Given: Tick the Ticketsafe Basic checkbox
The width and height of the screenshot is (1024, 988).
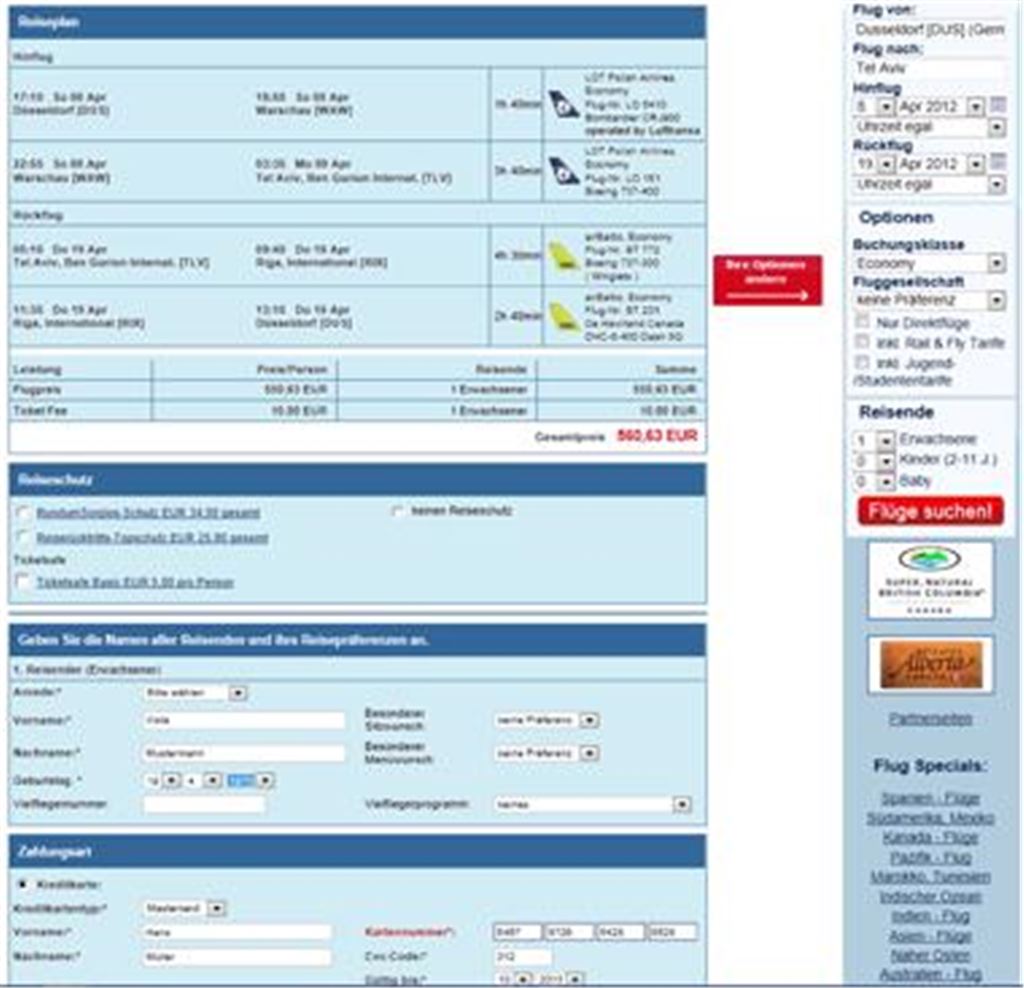Looking at the screenshot, I should [x=22, y=582].
